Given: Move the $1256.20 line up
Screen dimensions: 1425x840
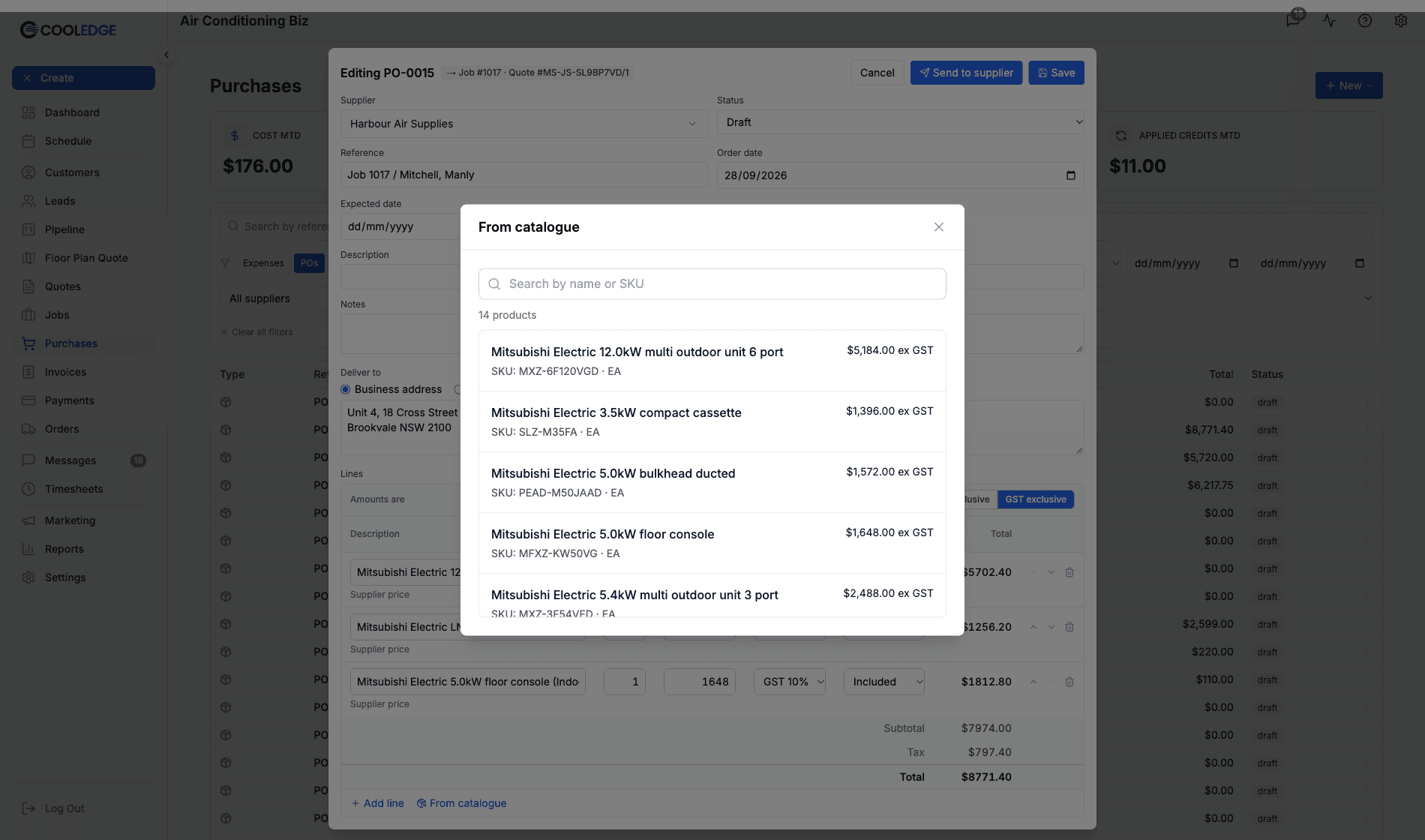Looking at the screenshot, I should point(1033,627).
